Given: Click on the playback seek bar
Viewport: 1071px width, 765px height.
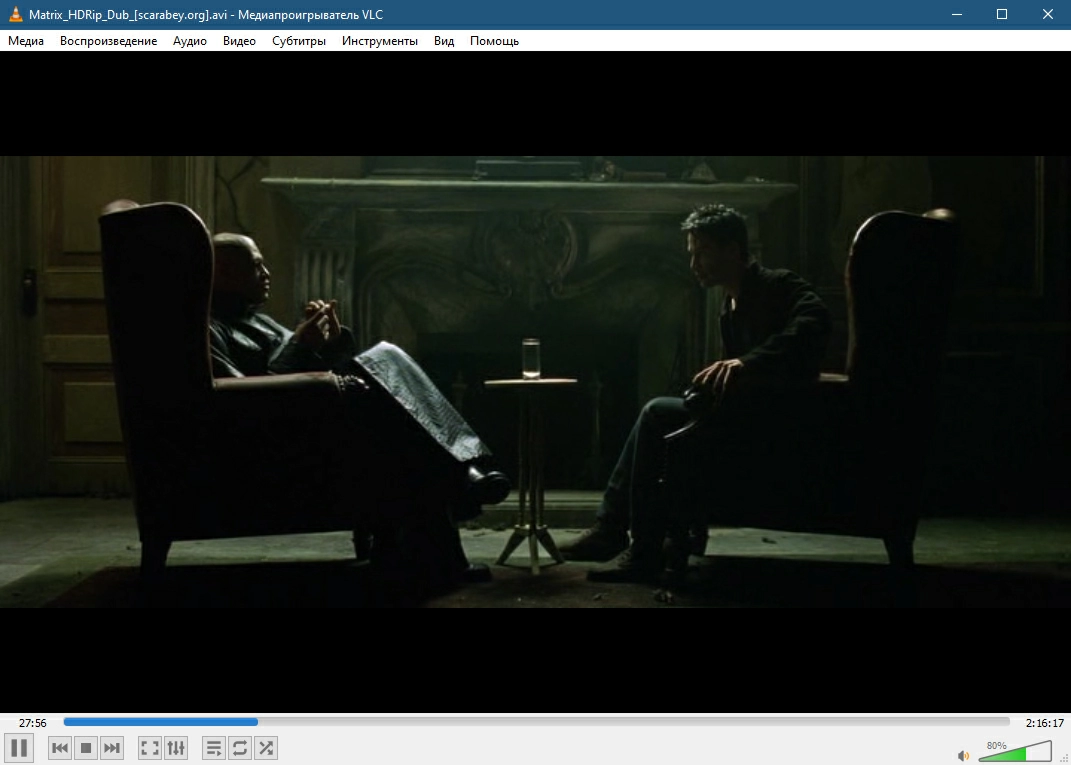Looking at the screenshot, I should coord(536,721).
